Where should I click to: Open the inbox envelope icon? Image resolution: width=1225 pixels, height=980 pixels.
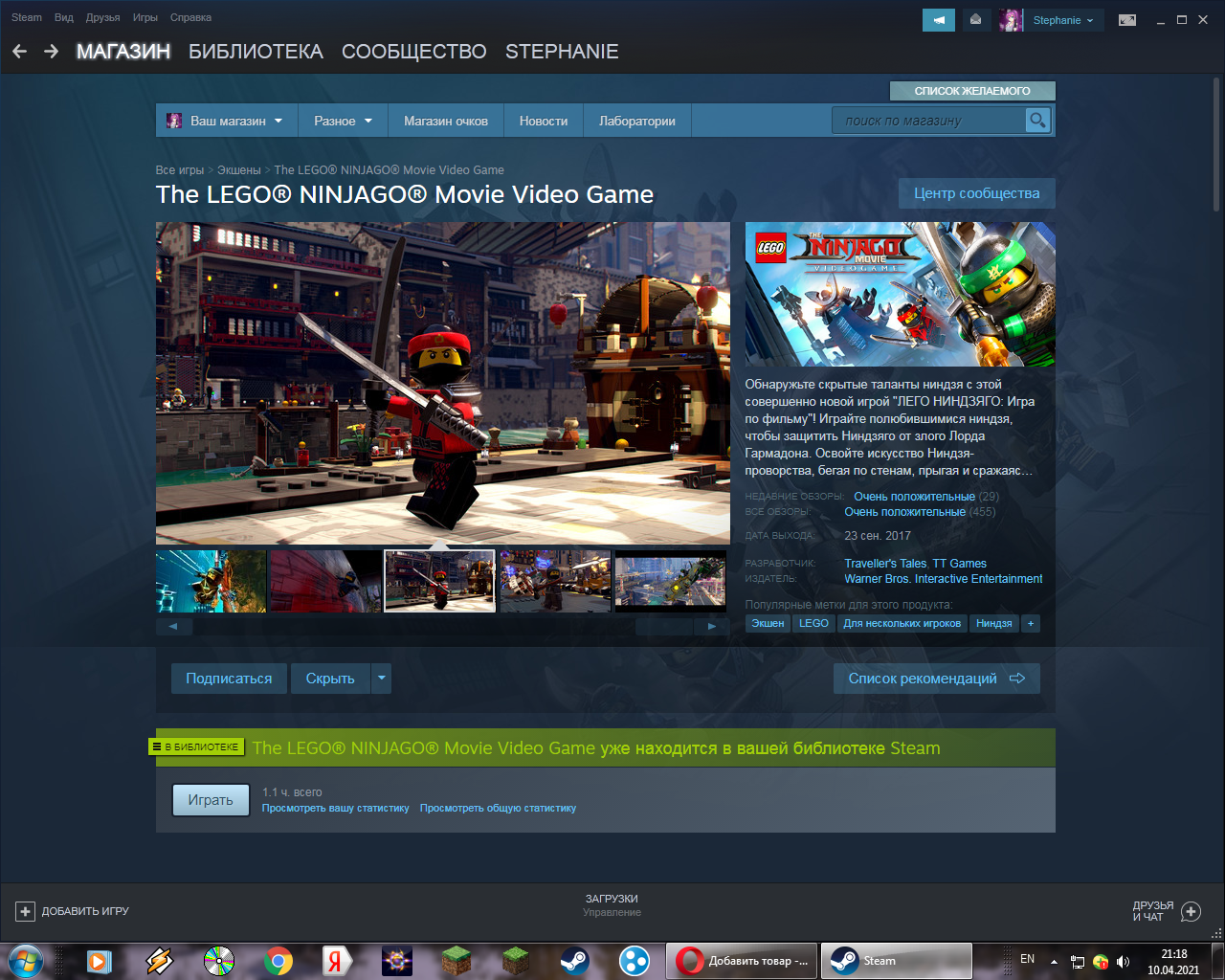coord(975,20)
